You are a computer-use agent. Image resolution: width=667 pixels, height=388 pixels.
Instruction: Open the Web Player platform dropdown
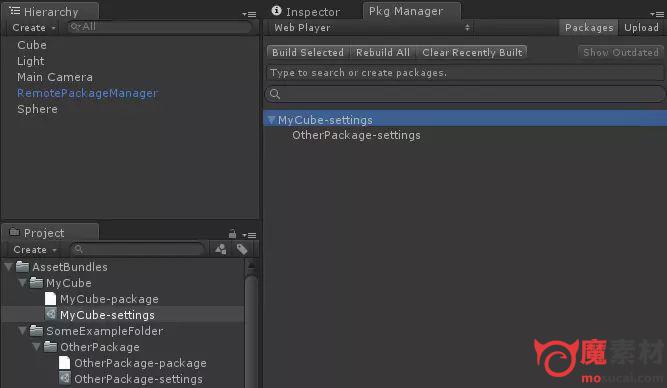[371, 28]
